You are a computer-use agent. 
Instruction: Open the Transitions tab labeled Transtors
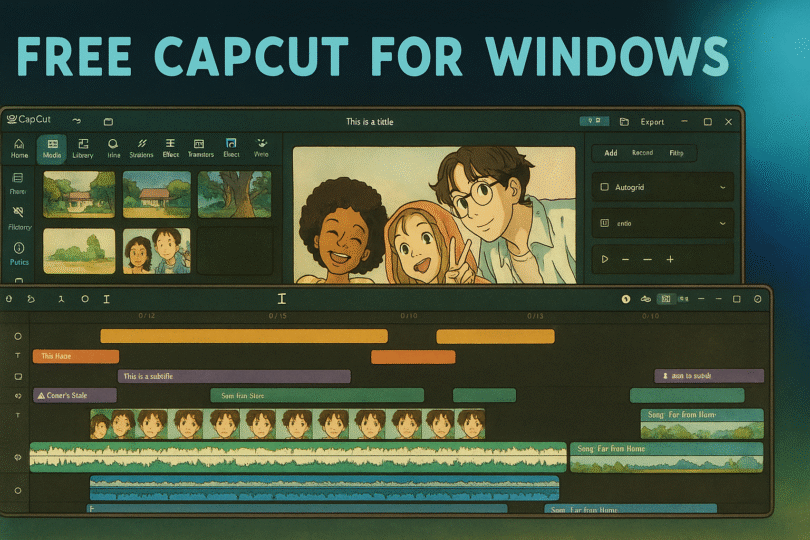[x=200, y=148]
